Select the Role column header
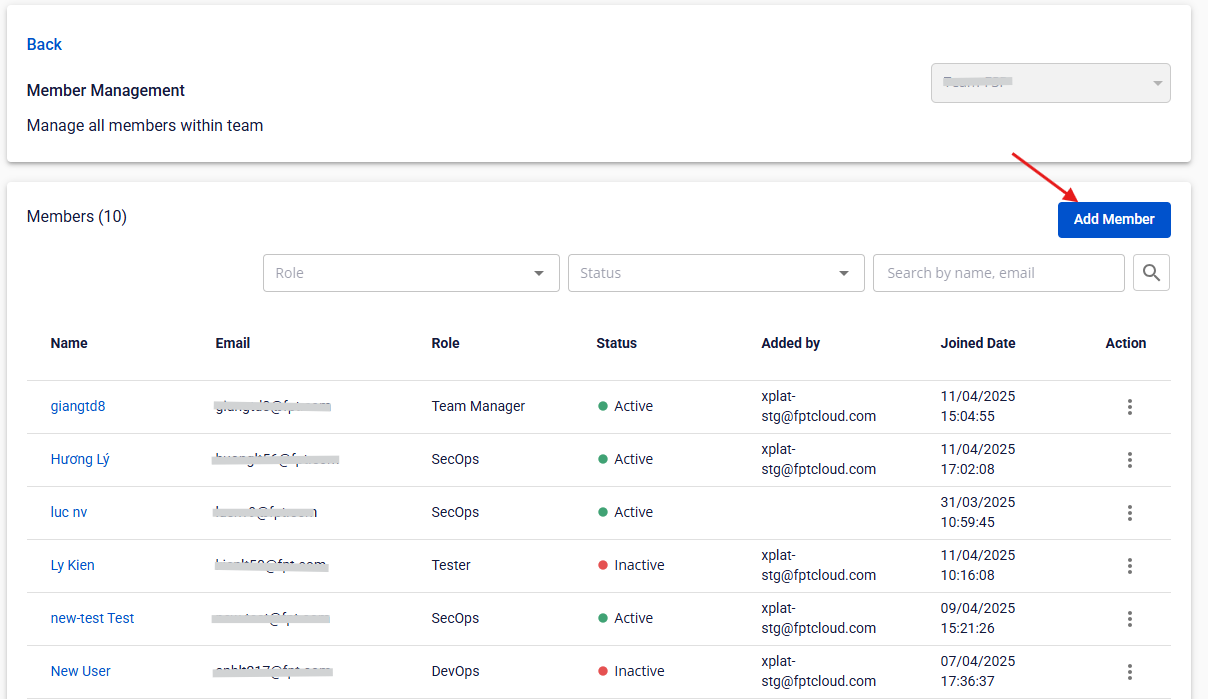 [446, 343]
